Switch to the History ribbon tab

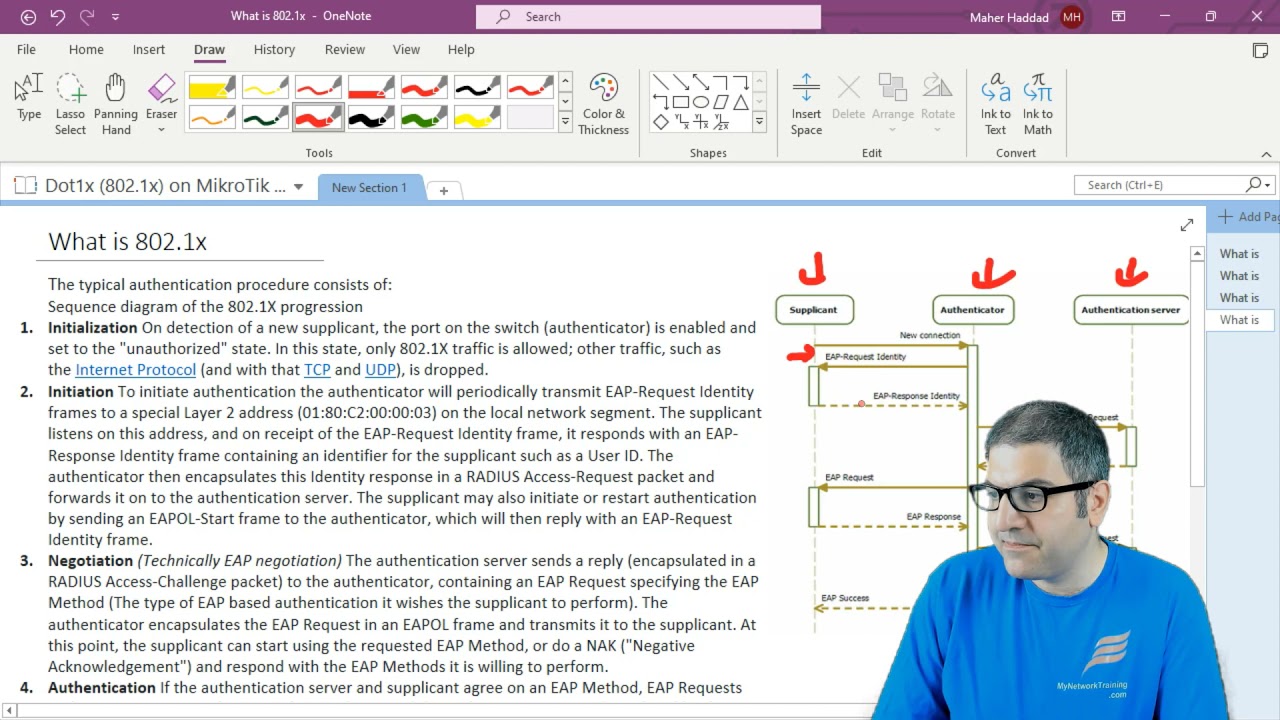click(274, 49)
